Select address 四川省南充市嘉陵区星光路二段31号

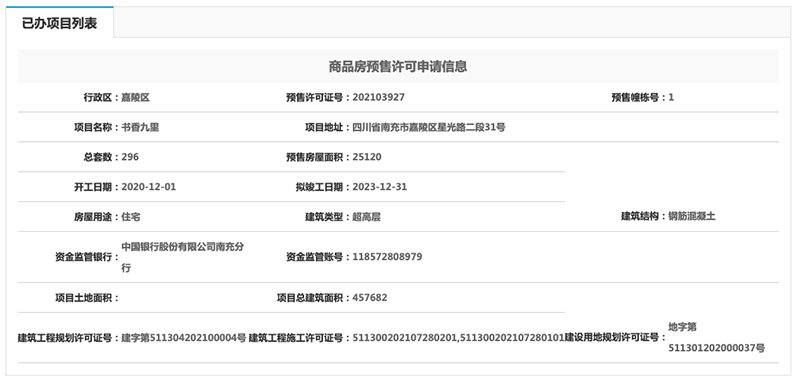pyautogui.click(x=429, y=128)
